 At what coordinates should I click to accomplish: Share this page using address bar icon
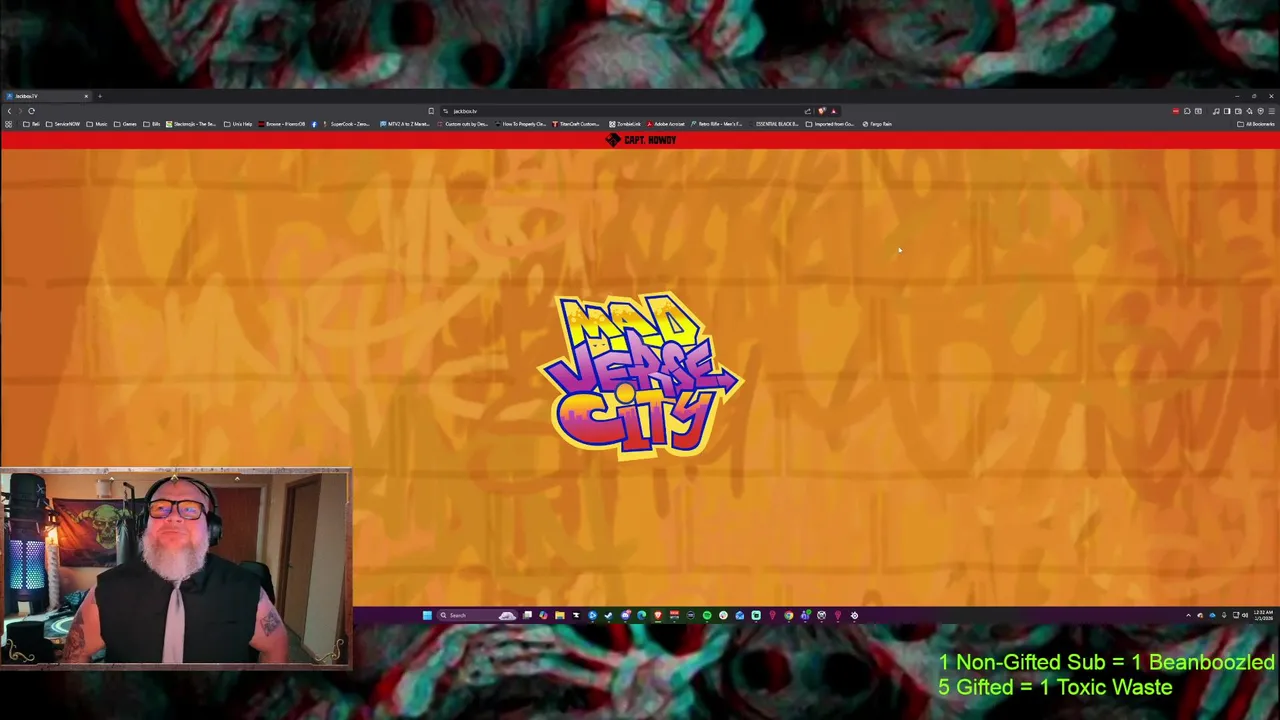coord(808,111)
